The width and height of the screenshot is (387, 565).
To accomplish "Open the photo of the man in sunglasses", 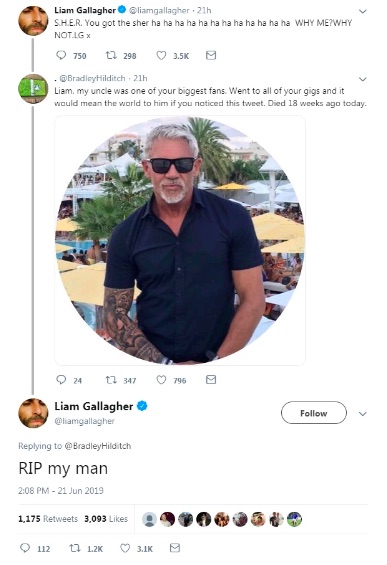I will point(180,240).
